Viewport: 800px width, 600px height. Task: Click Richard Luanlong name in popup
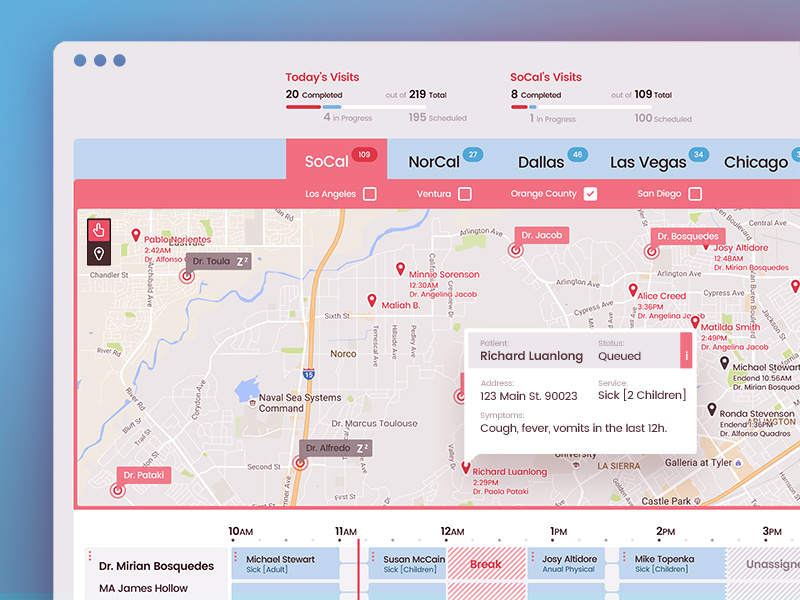coord(531,356)
